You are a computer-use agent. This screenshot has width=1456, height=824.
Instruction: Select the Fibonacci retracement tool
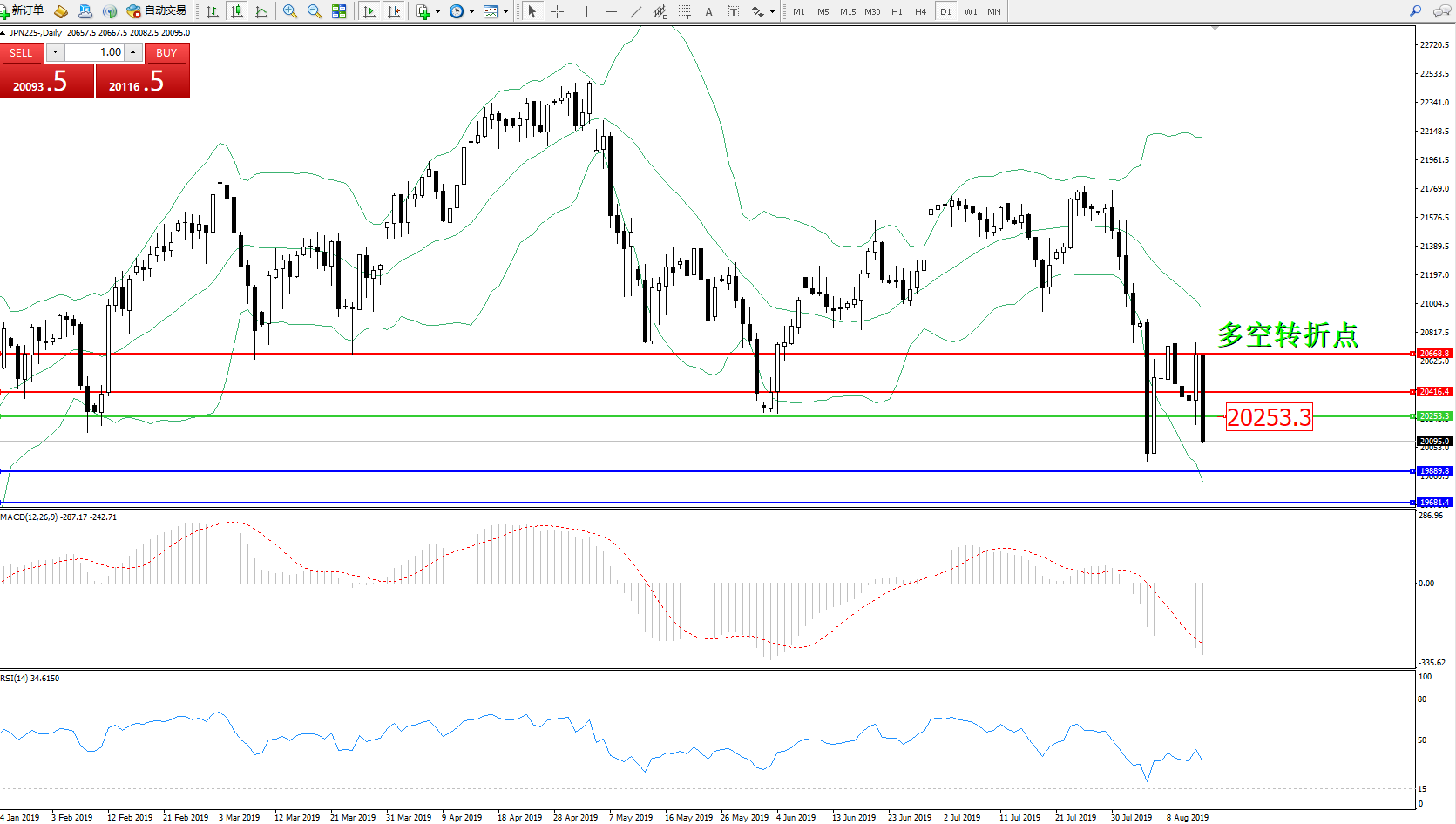pos(684,11)
